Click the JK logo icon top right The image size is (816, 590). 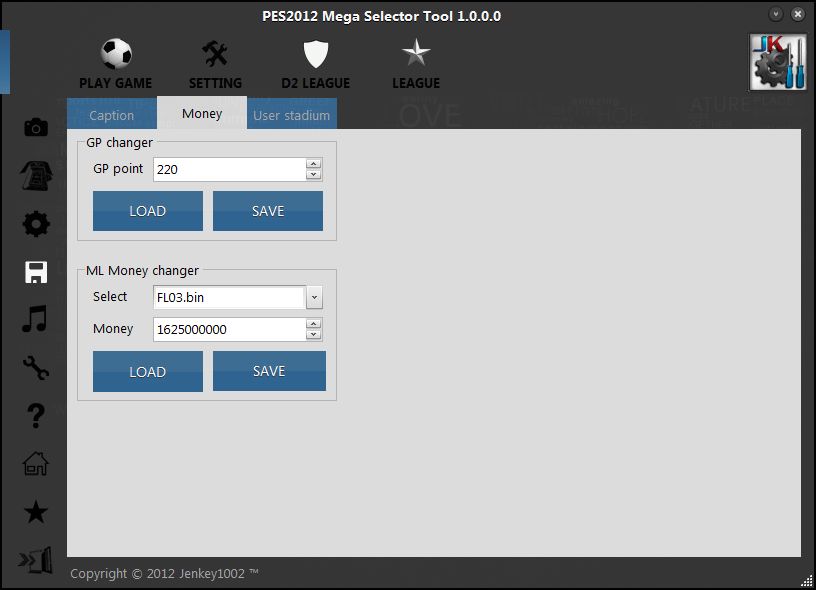(778, 62)
